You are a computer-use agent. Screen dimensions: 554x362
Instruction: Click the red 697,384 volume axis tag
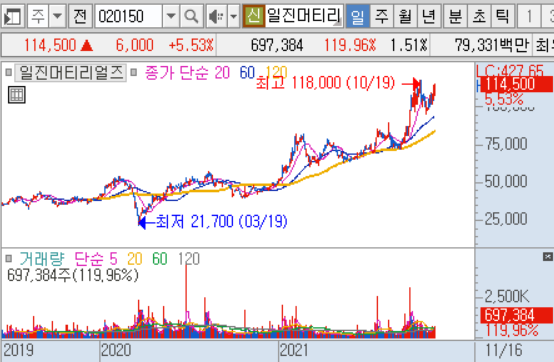click(516, 315)
